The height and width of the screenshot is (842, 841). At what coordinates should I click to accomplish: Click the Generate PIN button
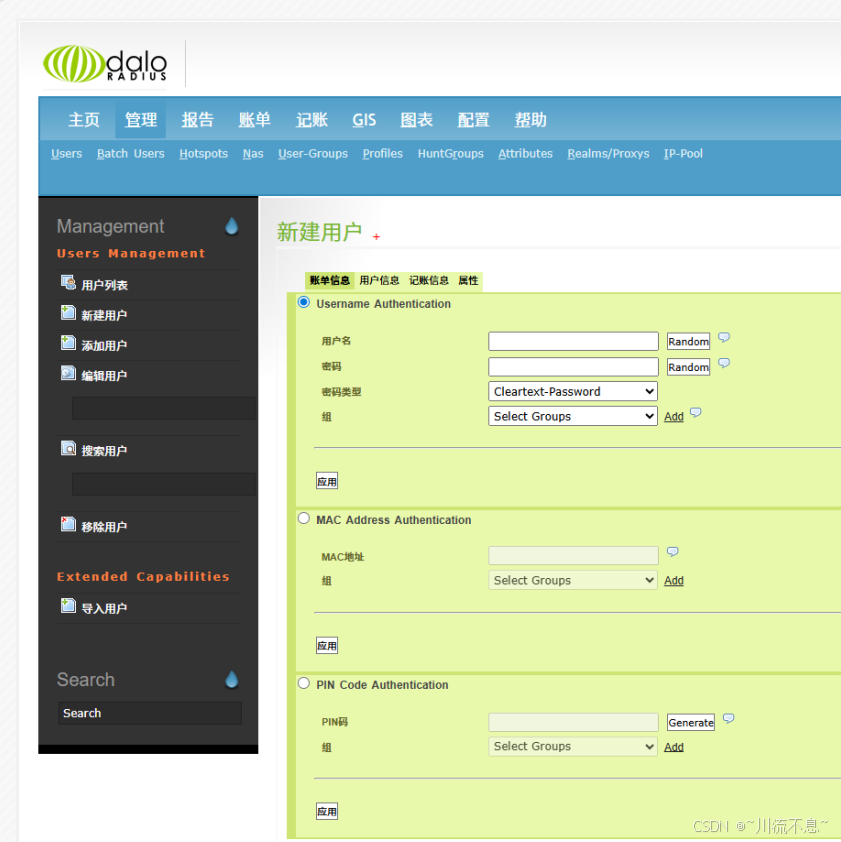691,723
